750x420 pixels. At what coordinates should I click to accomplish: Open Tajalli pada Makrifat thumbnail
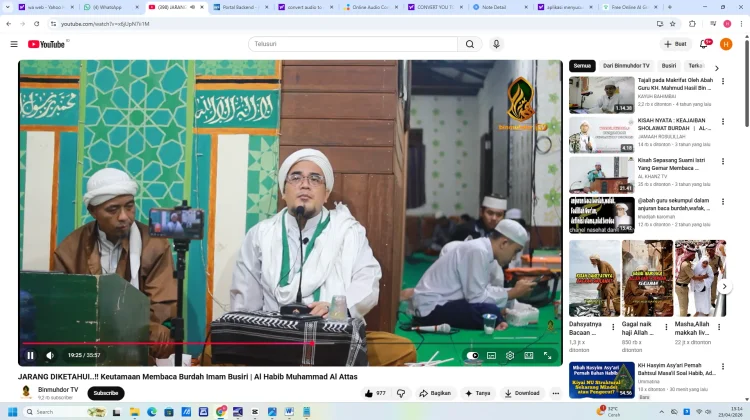pyautogui.click(x=602, y=95)
